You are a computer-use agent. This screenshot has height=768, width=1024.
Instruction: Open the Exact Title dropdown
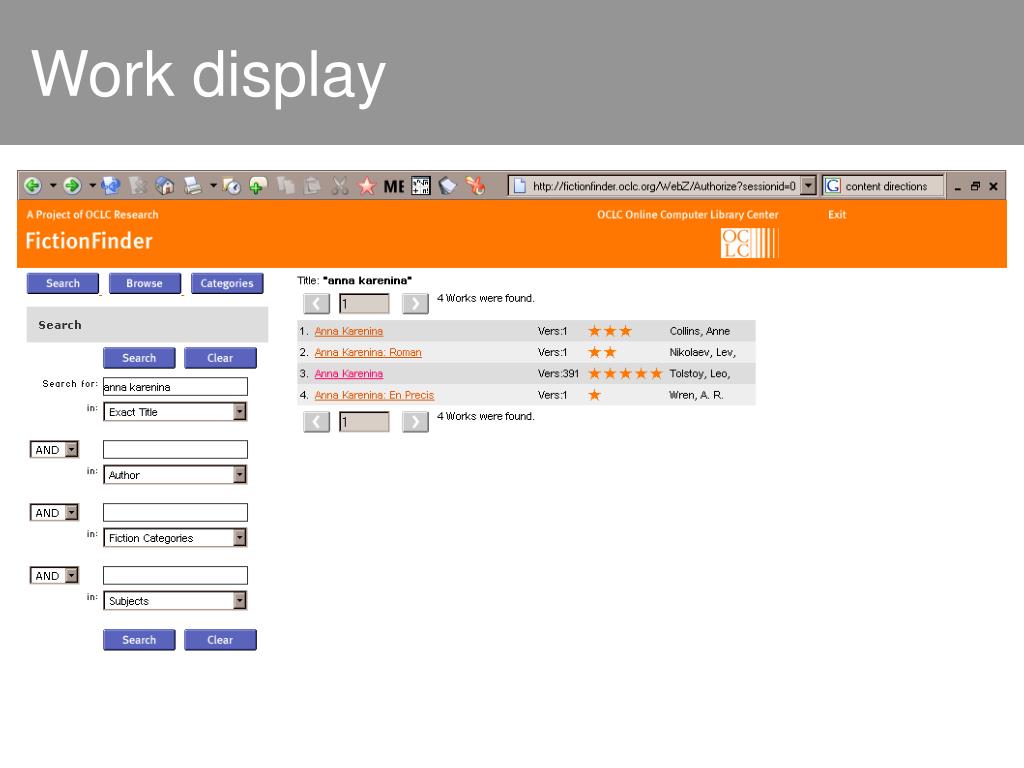(x=175, y=411)
